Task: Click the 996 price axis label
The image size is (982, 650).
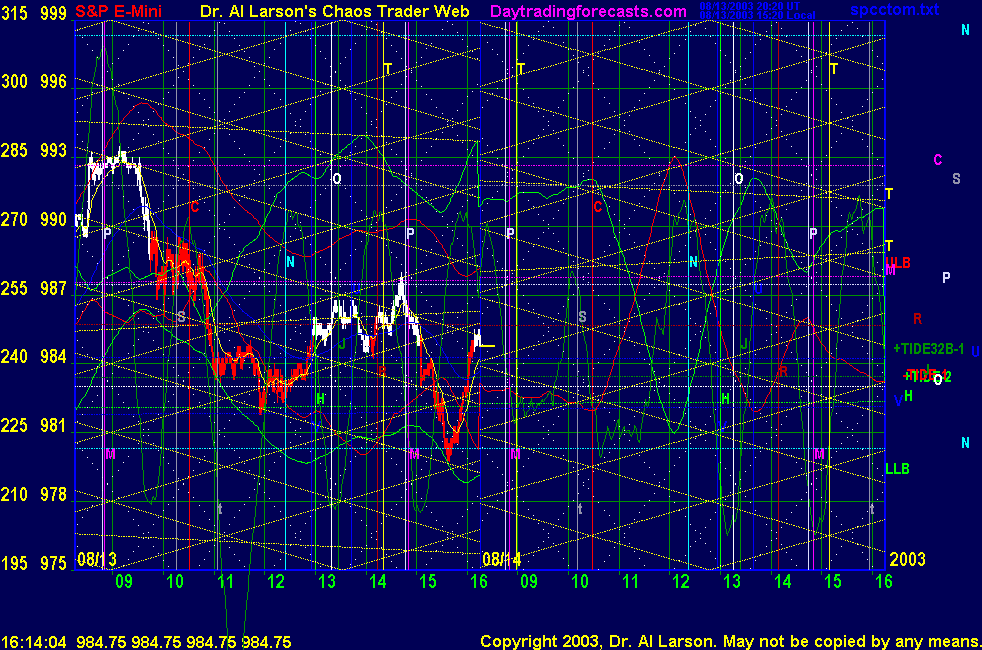Action: click(x=53, y=81)
